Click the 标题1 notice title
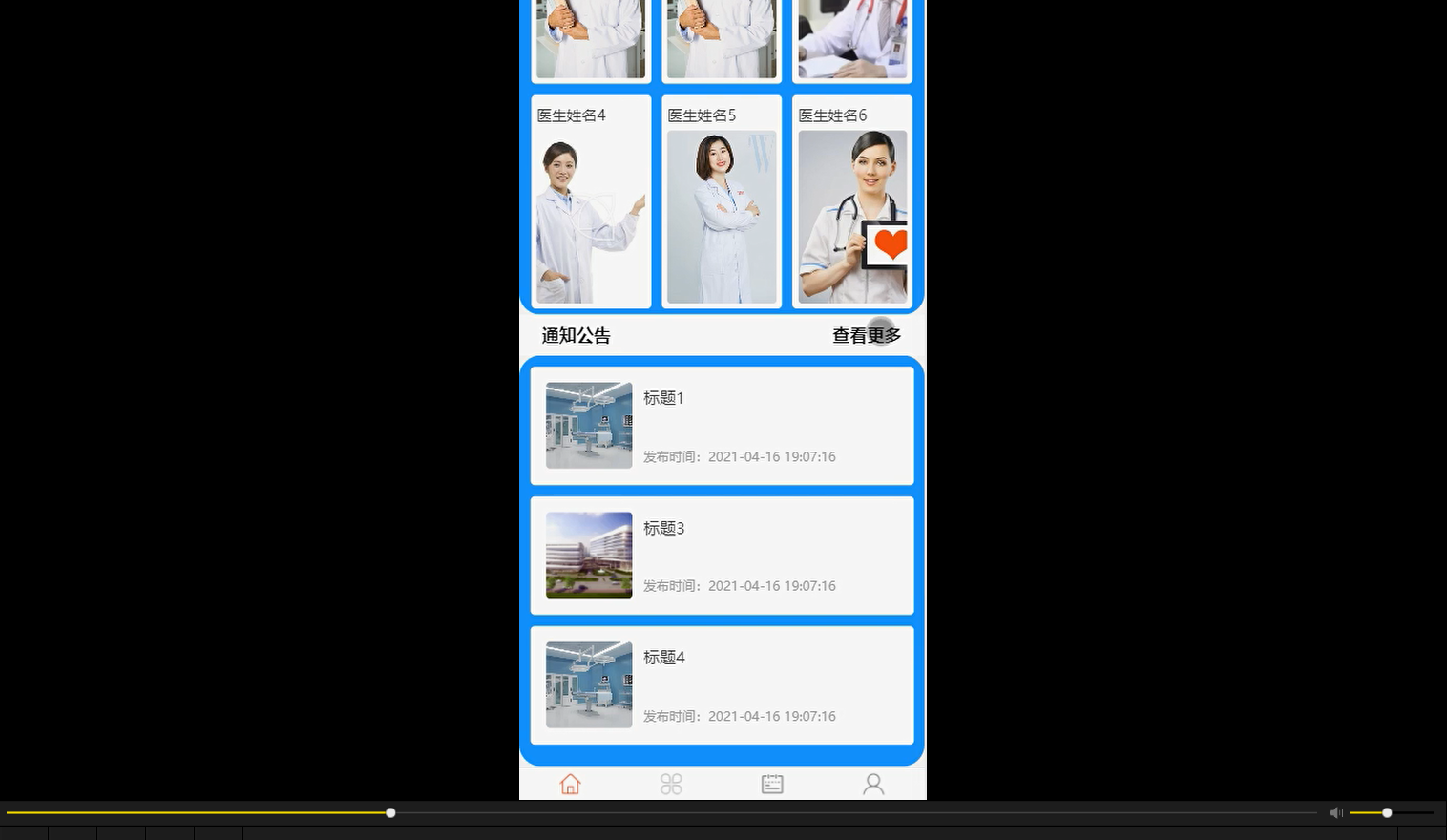 (663, 398)
